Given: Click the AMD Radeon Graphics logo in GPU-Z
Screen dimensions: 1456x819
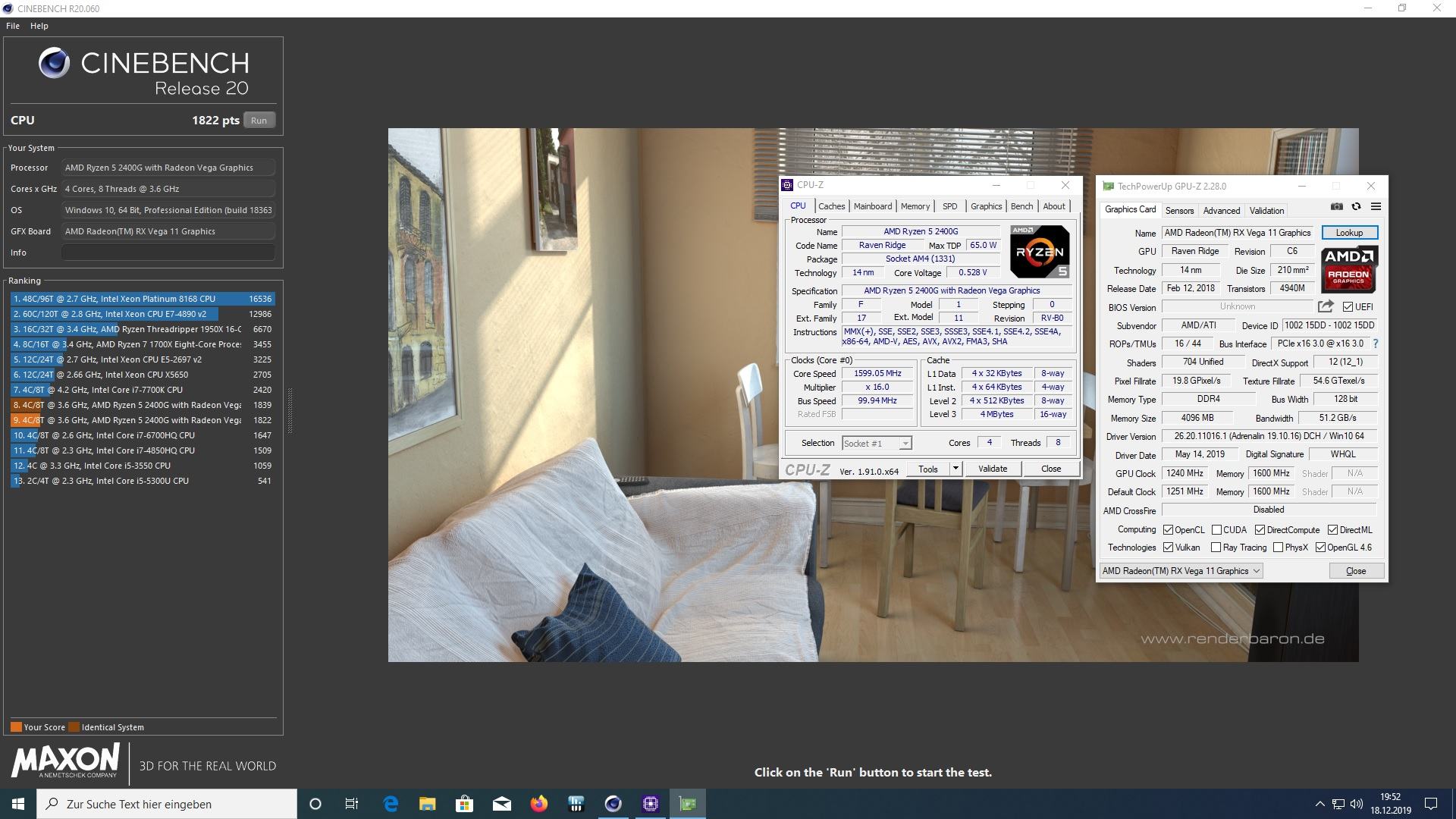Looking at the screenshot, I should [x=1349, y=269].
